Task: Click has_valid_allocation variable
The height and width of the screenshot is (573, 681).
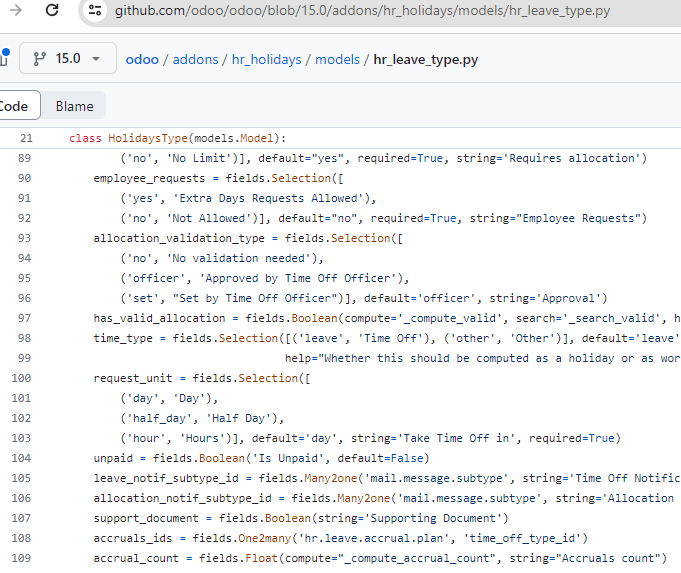Action: (159, 318)
